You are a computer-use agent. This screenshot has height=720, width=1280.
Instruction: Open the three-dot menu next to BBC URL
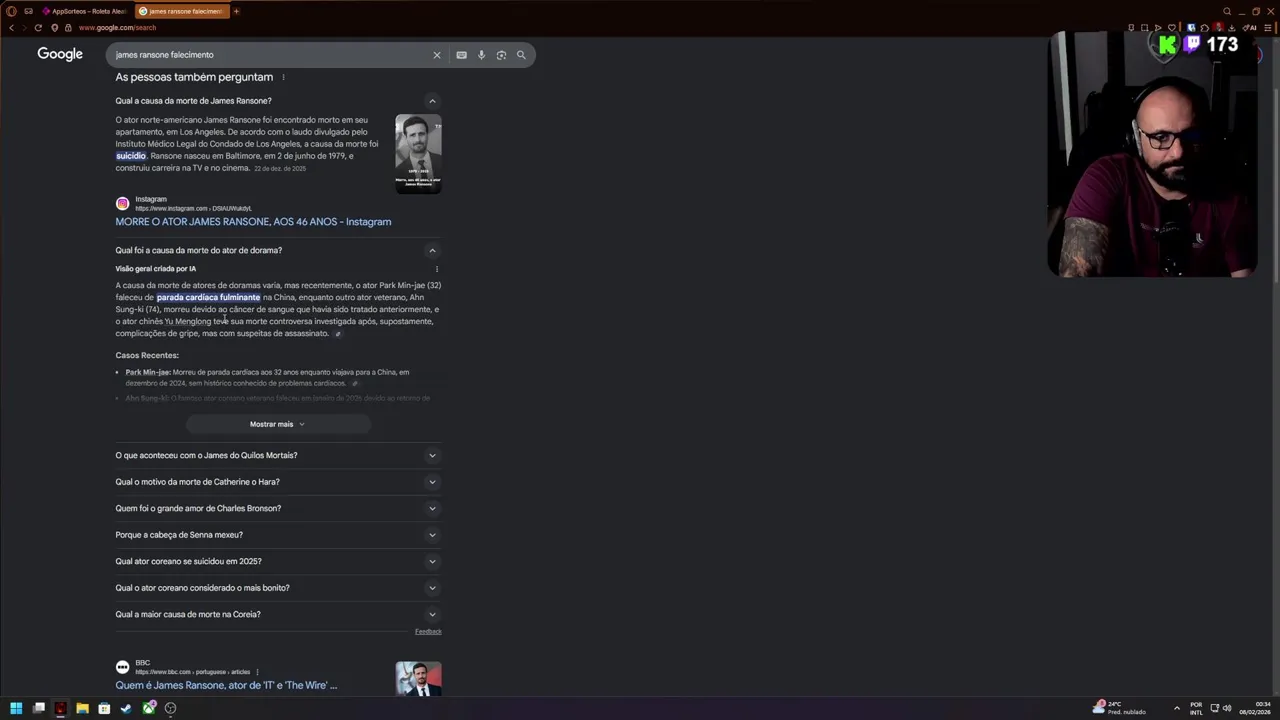(257, 672)
